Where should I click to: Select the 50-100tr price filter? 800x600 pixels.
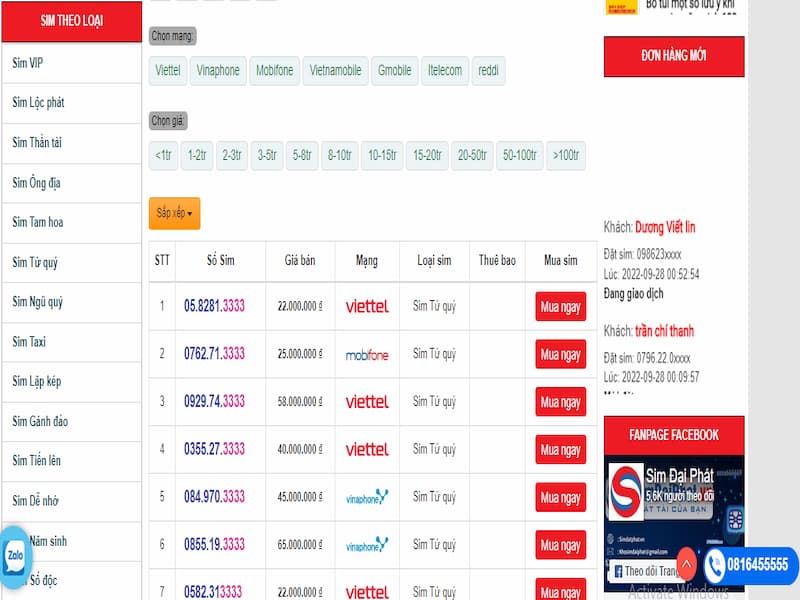pyautogui.click(x=519, y=155)
